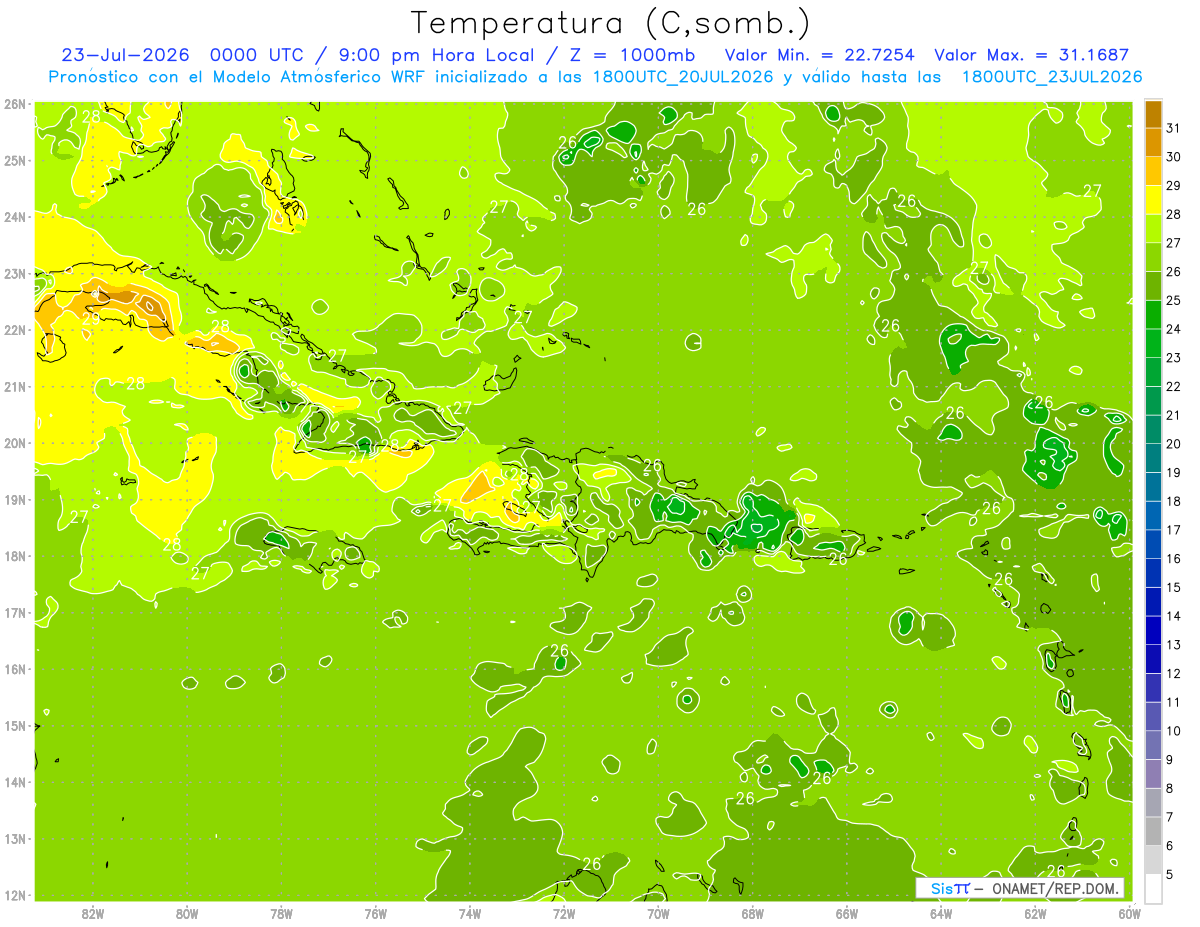This screenshot has width=1200, height=927.
Task: Pick the blue swatch between 16 and 17
Action: 1153,544
